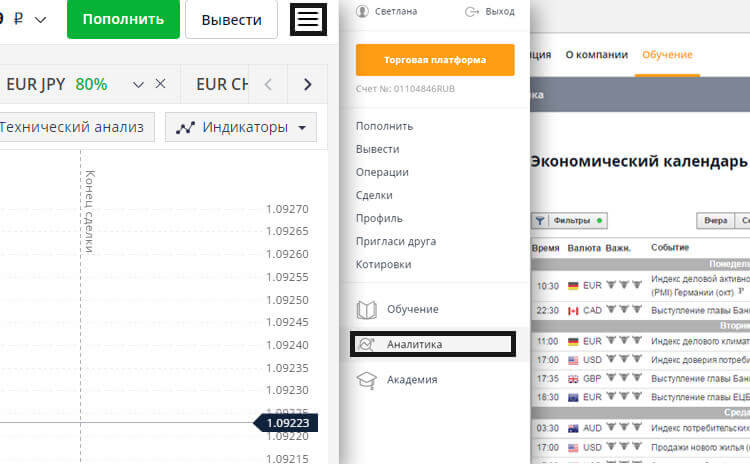This screenshot has height=464, width=750.
Task: Click 80% payout on EUR JPY tab
Action: (x=91, y=85)
